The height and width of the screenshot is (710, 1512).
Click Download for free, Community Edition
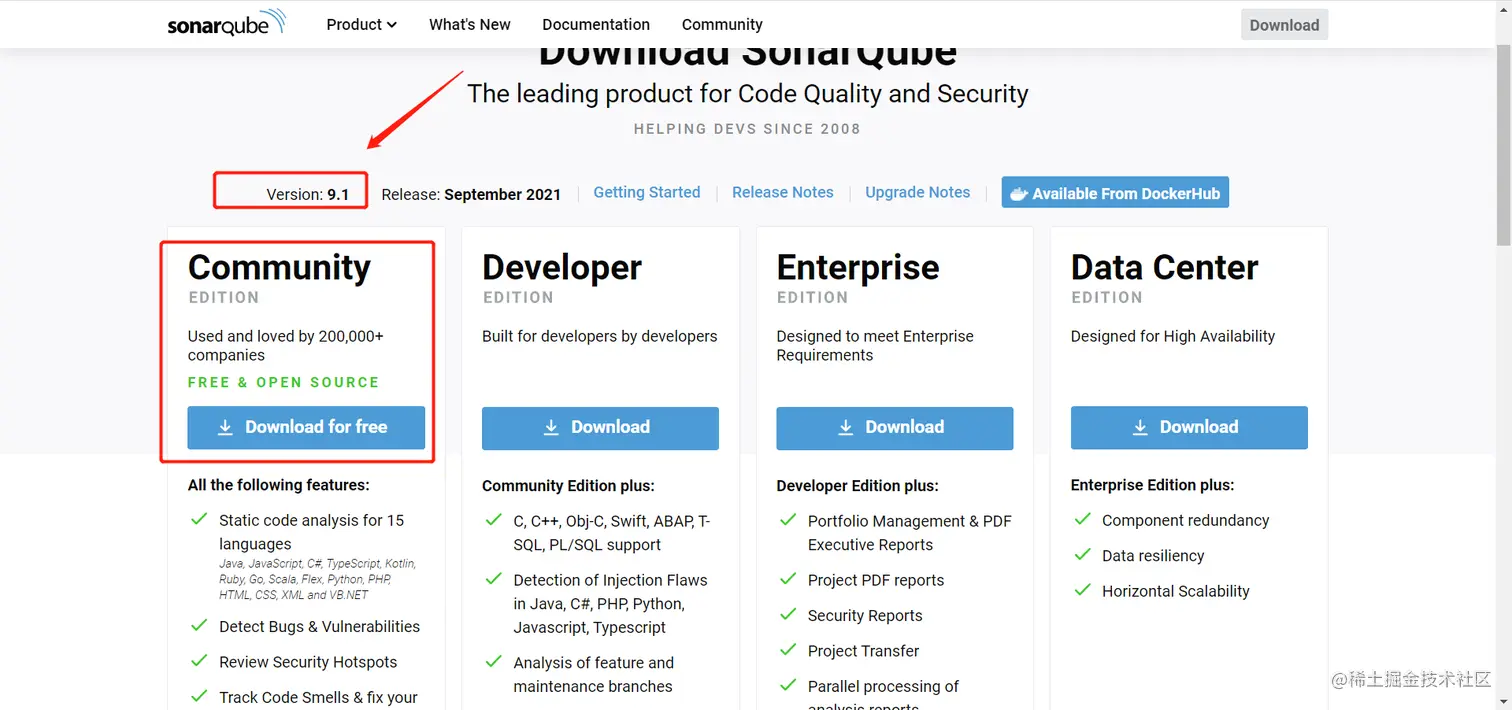pos(306,427)
